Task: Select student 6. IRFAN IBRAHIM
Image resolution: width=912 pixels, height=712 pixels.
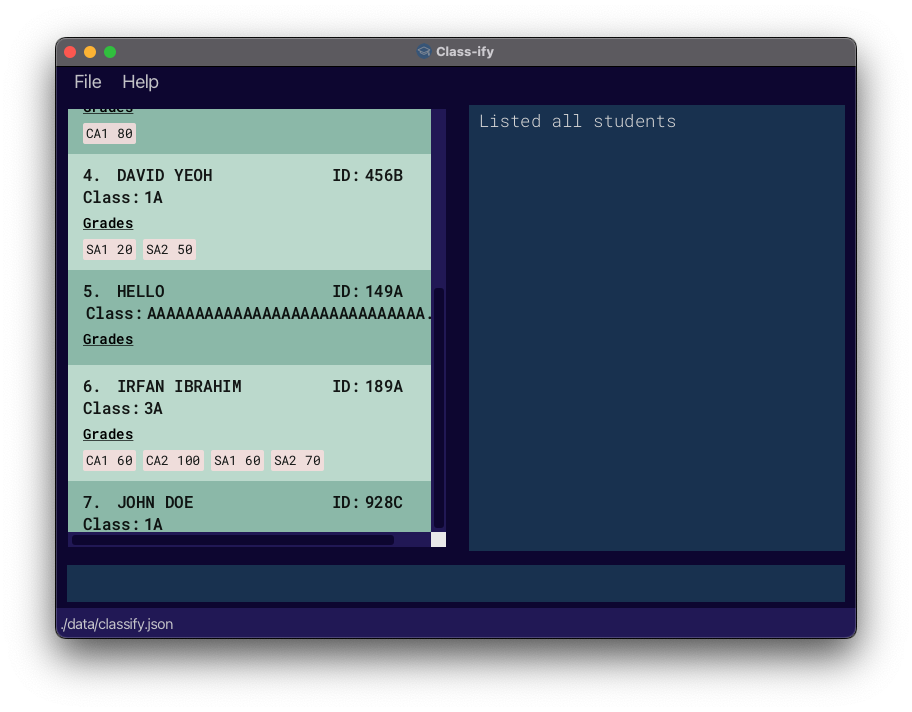Action: click(250, 423)
